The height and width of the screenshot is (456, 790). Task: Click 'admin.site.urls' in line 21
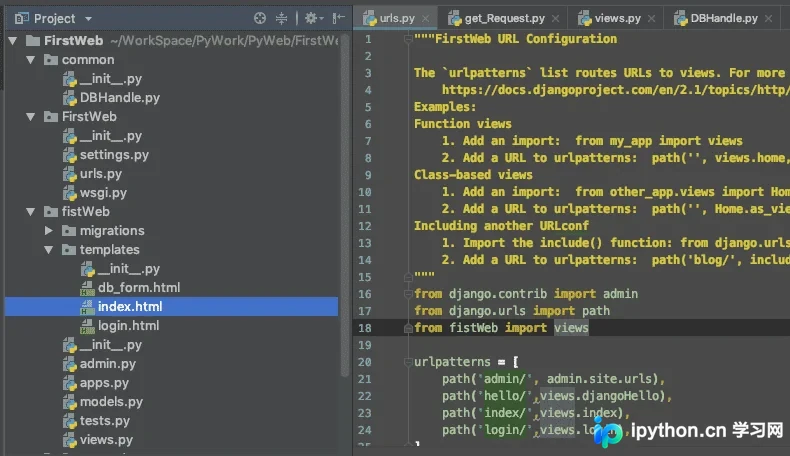point(600,379)
